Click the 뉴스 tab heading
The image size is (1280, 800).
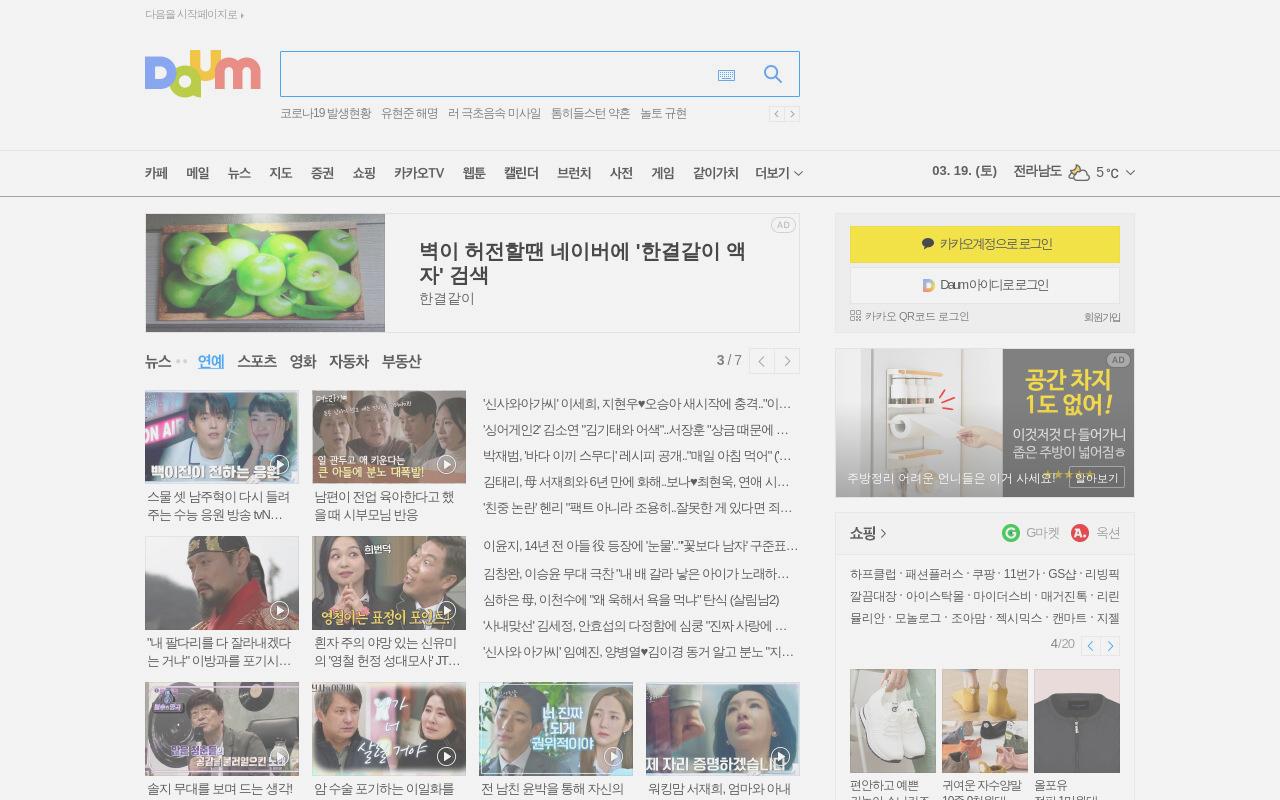[x=158, y=361]
